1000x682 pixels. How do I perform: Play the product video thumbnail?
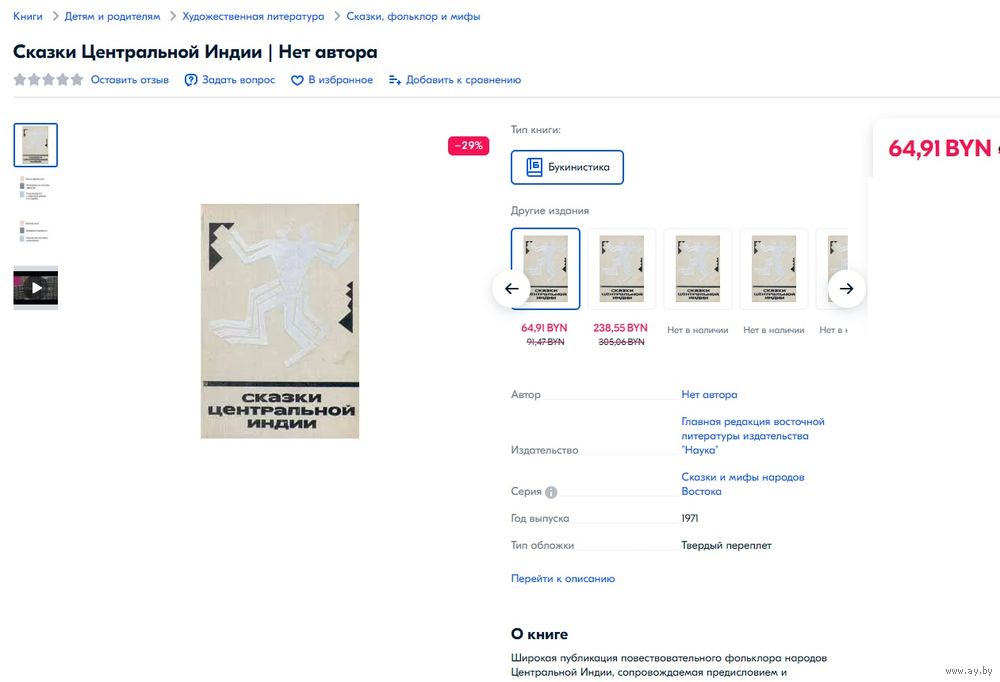click(36, 288)
